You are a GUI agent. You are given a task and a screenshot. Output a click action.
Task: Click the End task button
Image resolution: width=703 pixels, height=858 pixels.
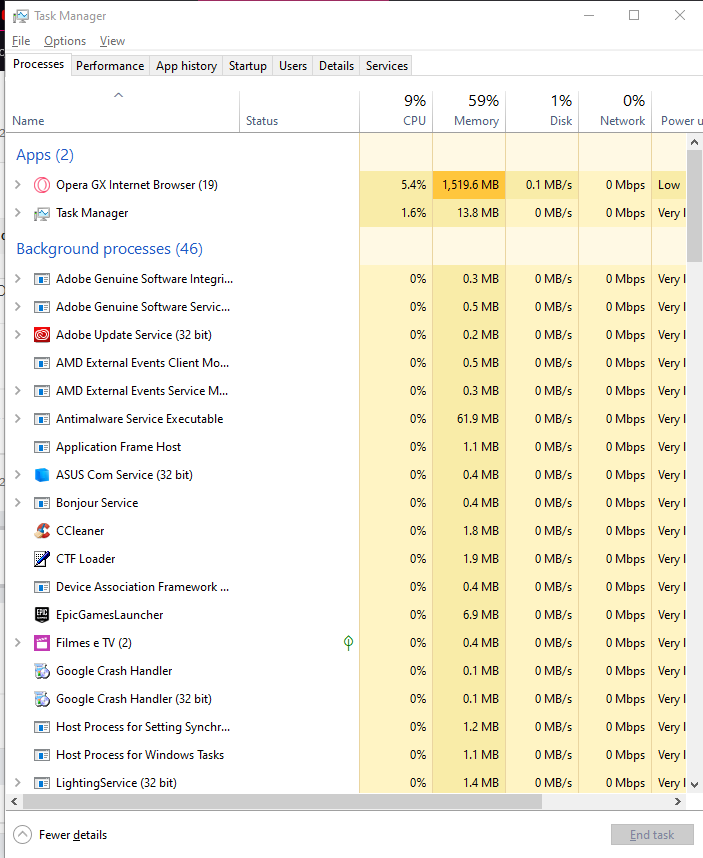tap(652, 834)
